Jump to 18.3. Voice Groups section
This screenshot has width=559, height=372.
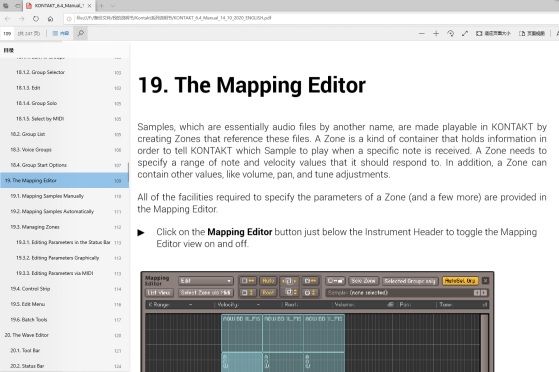pyautogui.click(x=64, y=149)
